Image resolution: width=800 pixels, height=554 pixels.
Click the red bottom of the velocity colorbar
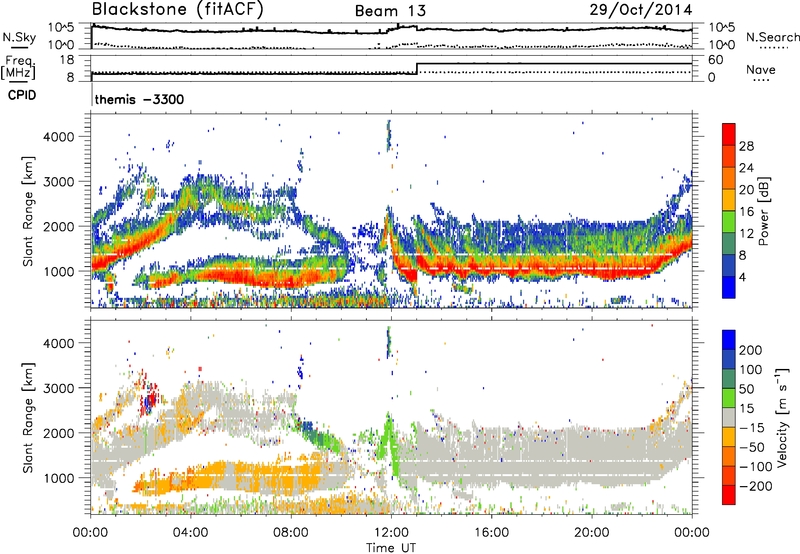click(x=729, y=495)
